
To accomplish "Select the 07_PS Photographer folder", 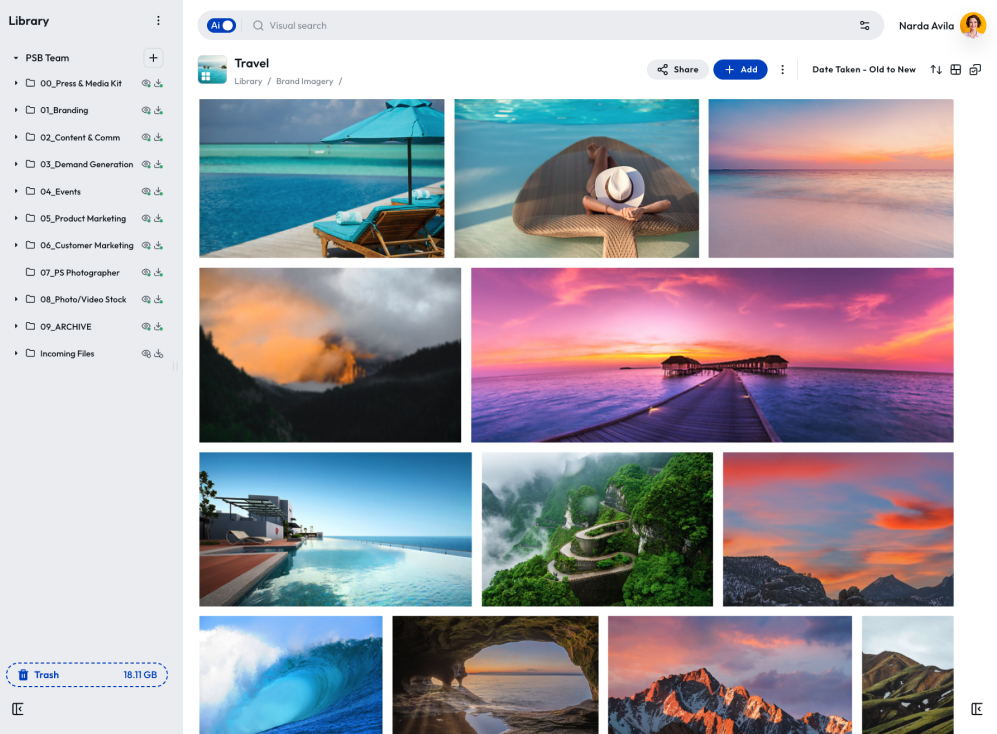I will coord(79,272).
